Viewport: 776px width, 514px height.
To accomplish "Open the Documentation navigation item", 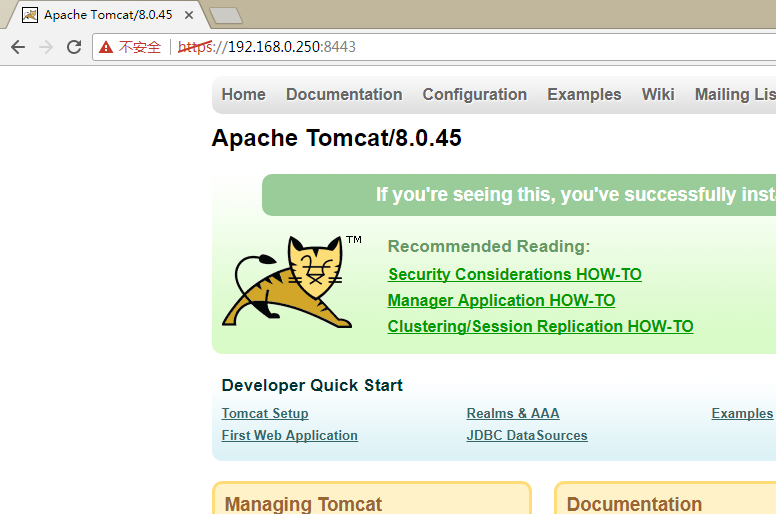I will 344,94.
